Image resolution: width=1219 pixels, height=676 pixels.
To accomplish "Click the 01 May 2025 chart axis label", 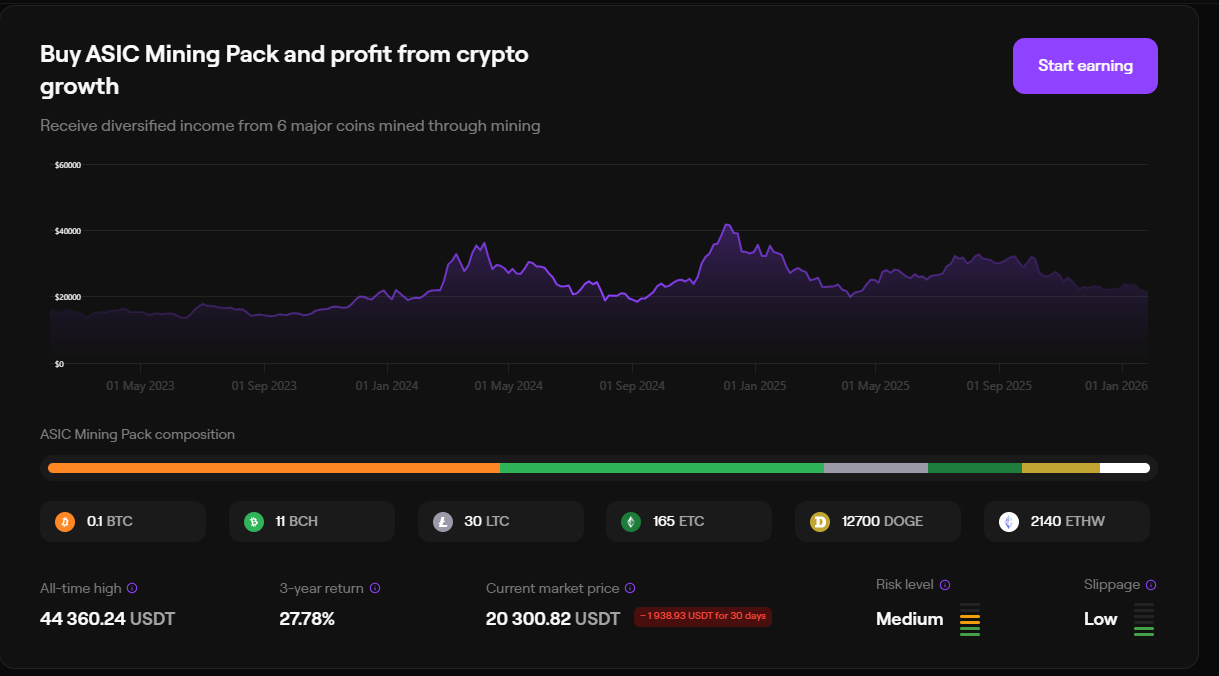I will pyautogui.click(x=876, y=386).
